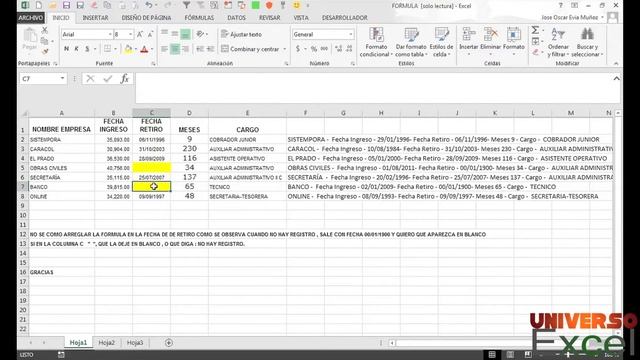Open the Name Box dropdown for C7
Screen dimensions: 640x360
click(x=62, y=78)
